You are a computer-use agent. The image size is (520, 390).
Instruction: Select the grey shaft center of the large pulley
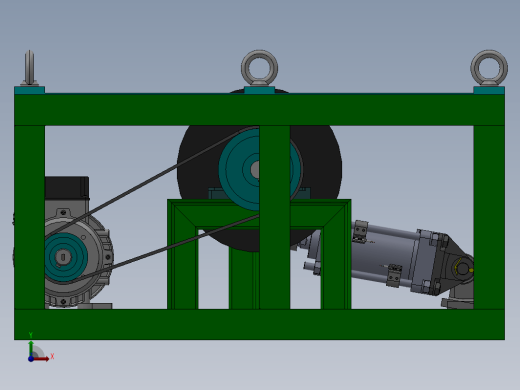coord(255,170)
